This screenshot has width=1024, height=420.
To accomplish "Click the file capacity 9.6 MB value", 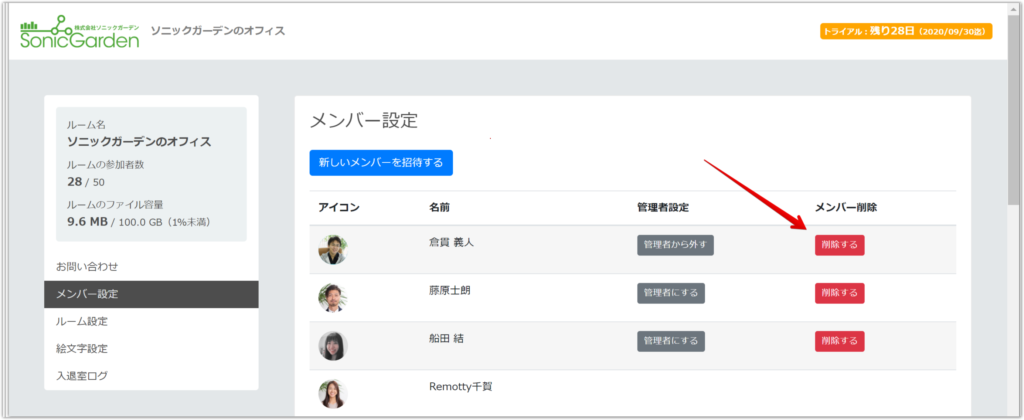I will (88, 221).
